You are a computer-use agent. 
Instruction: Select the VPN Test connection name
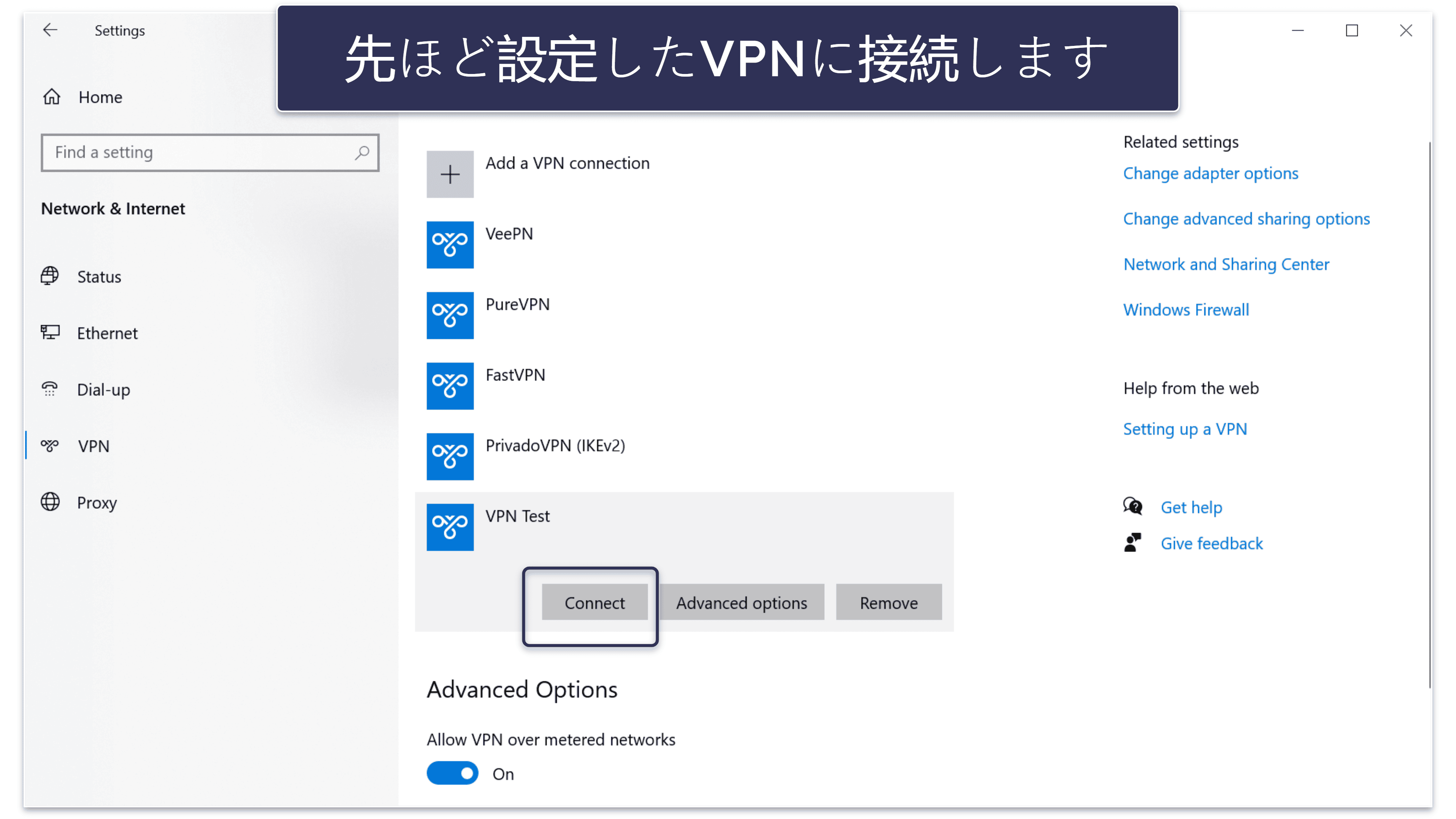click(518, 517)
